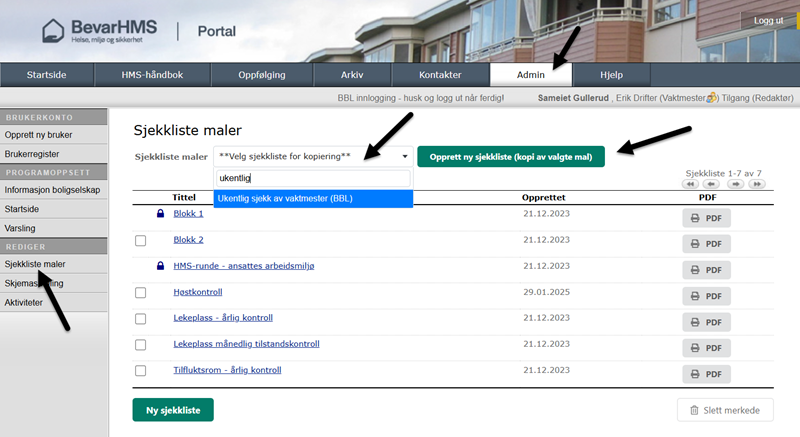
Task: Go to the first page of checklists
Action: (690, 184)
